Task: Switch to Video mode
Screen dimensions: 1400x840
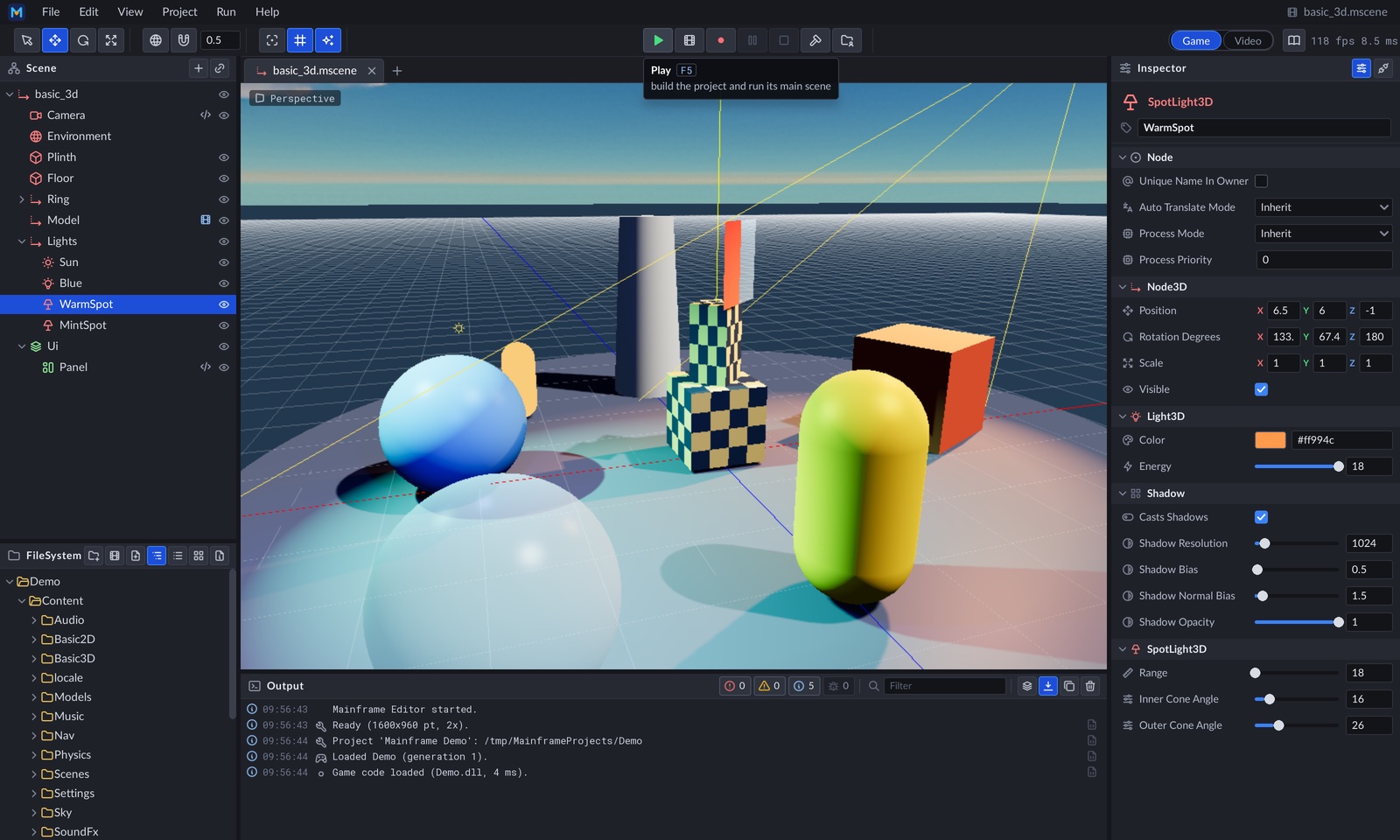Action: 1248,41
